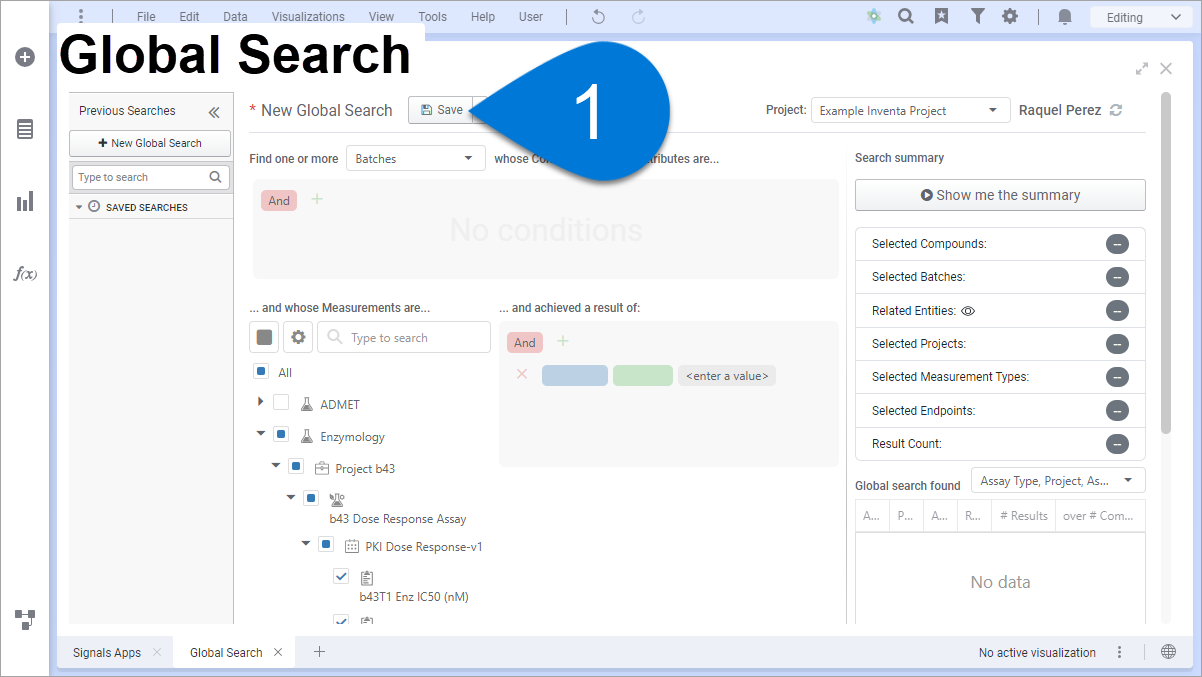Expand the ADMET tree node
This screenshot has height=677, width=1202.
click(x=261, y=402)
